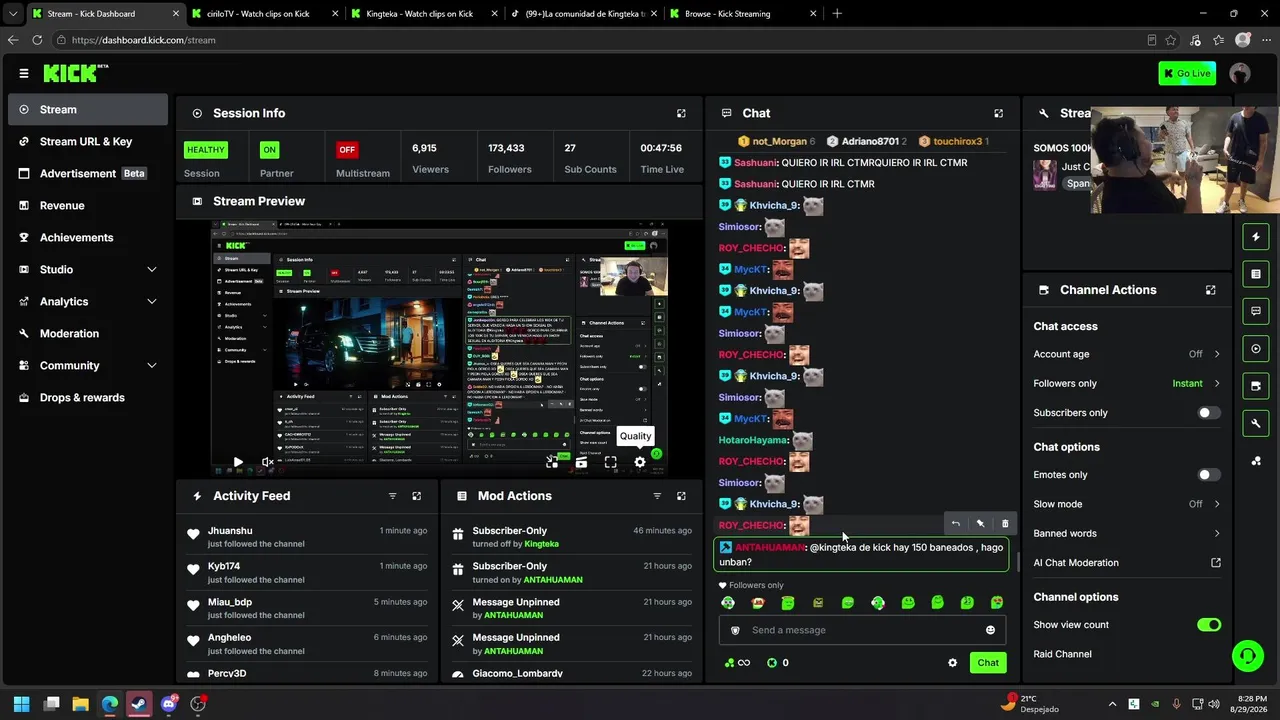Expand the Mod Actions panel
Image resolution: width=1280 pixels, height=720 pixels.
click(681, 496)
